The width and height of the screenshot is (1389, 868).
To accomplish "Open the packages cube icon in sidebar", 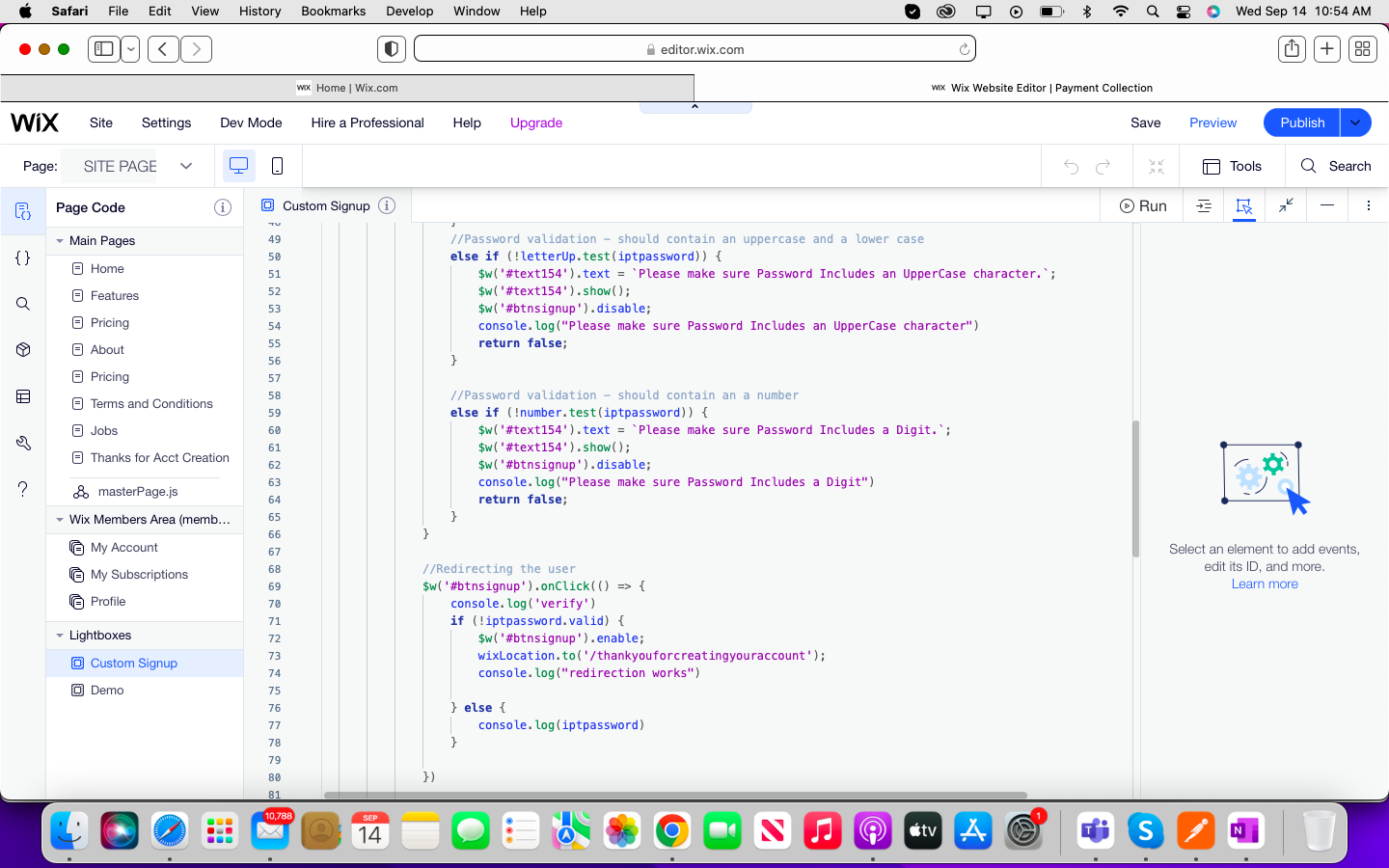I will tap(23, 350).
